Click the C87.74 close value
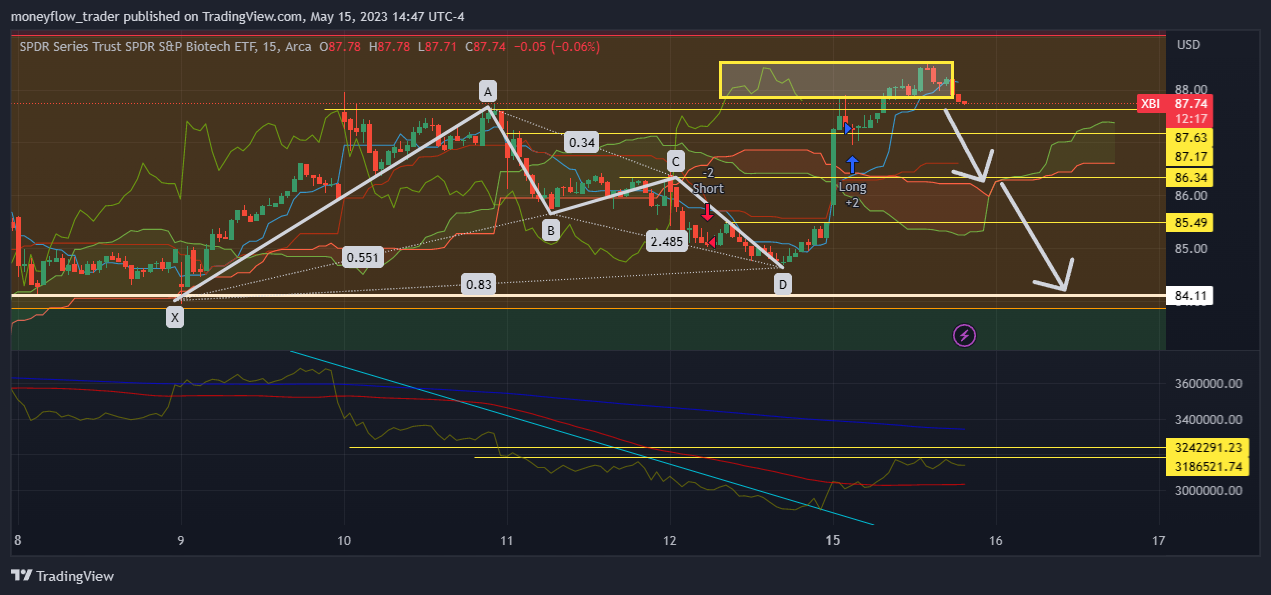The image size is (1271, 595). click(x=486, y=46)
